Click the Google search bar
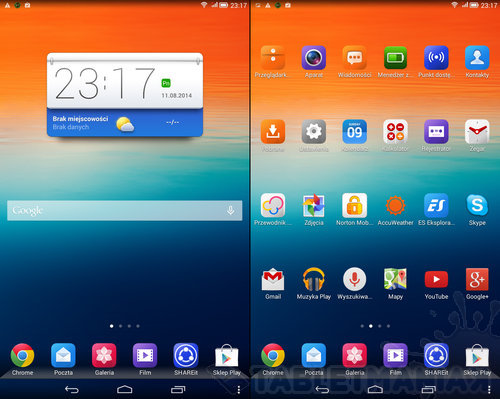Screen dimensions: 500x399 [x=125, y=210]
